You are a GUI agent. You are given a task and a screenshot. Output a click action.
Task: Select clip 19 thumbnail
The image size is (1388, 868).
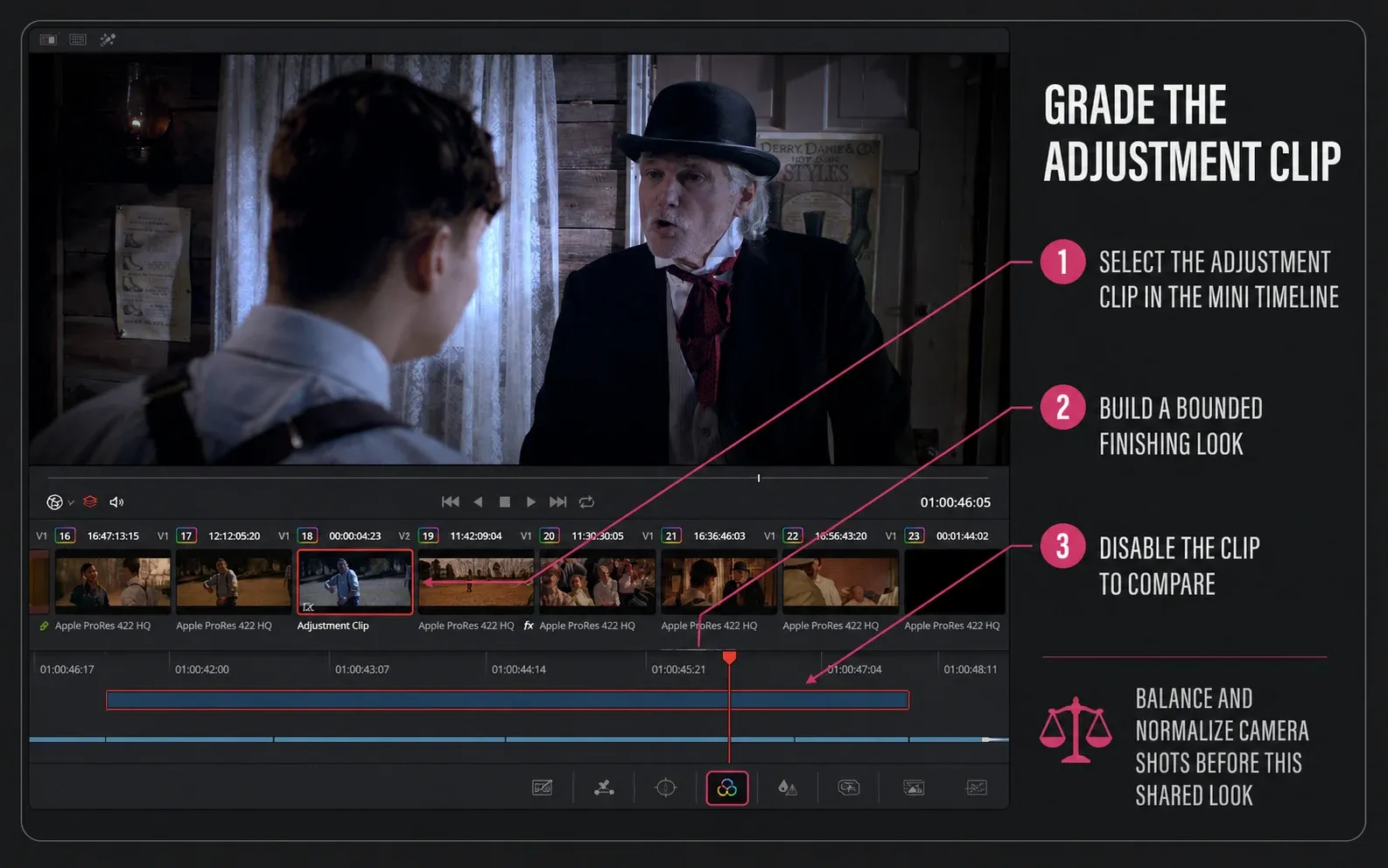coord(476,582)
